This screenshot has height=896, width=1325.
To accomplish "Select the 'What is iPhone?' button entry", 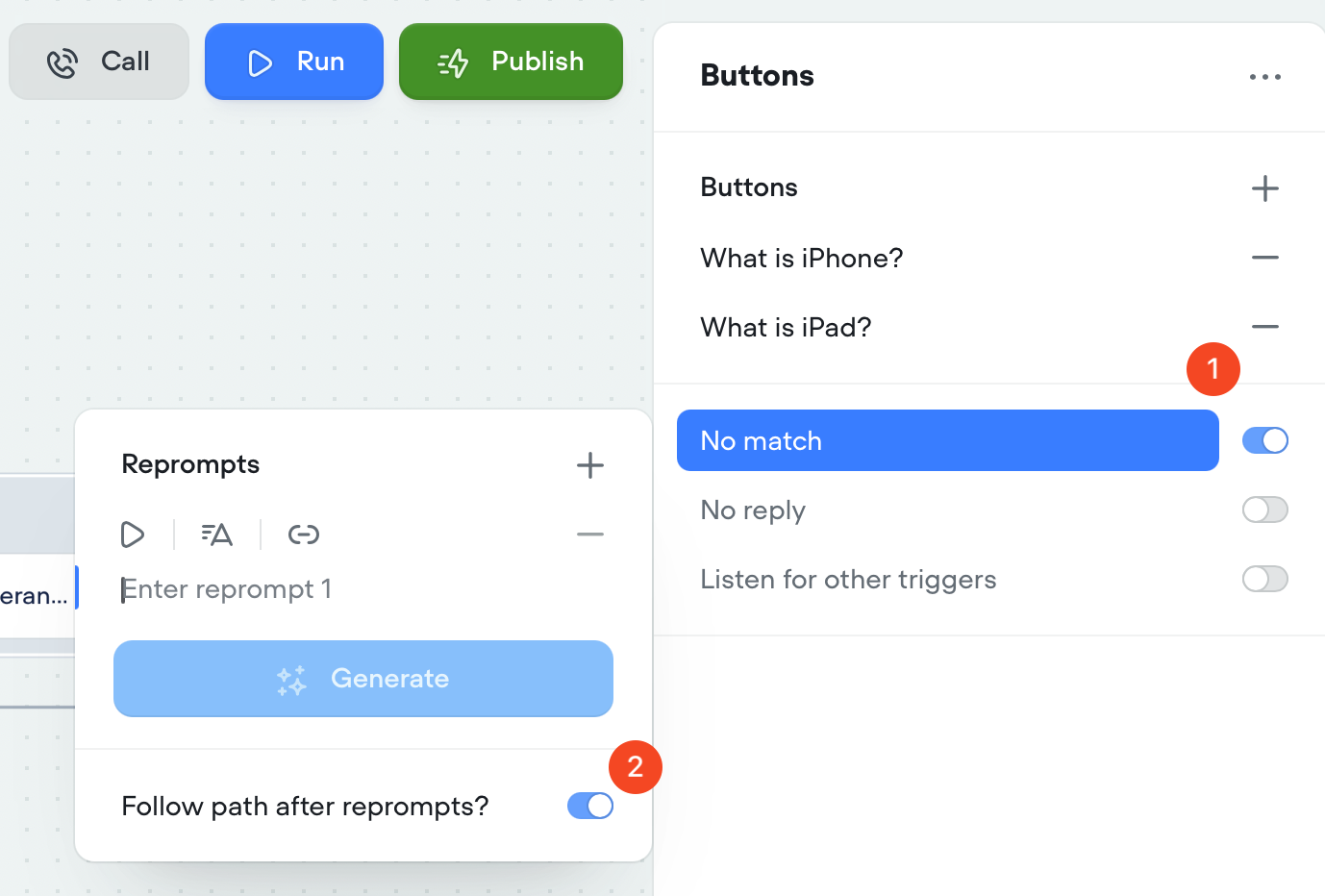I will (802, 258).
